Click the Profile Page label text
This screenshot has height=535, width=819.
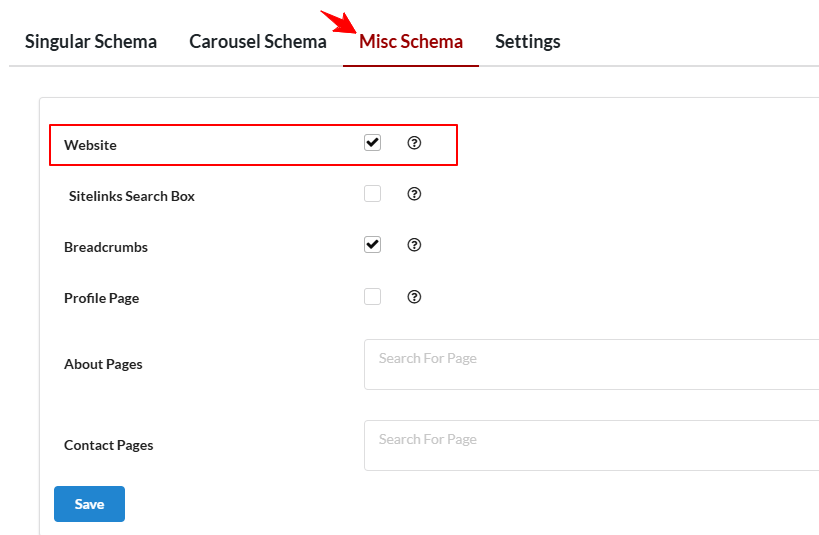102,298
